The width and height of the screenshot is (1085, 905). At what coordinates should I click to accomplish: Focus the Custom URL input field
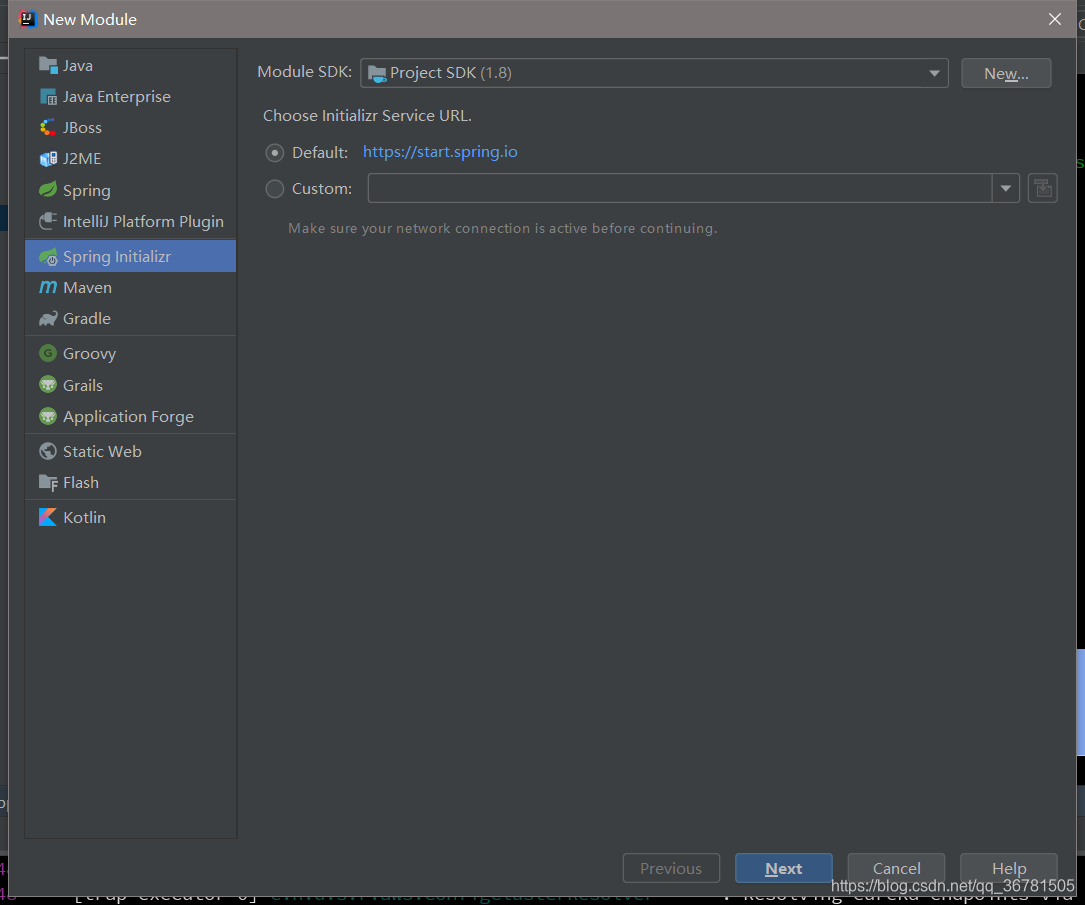coord(680,188)
